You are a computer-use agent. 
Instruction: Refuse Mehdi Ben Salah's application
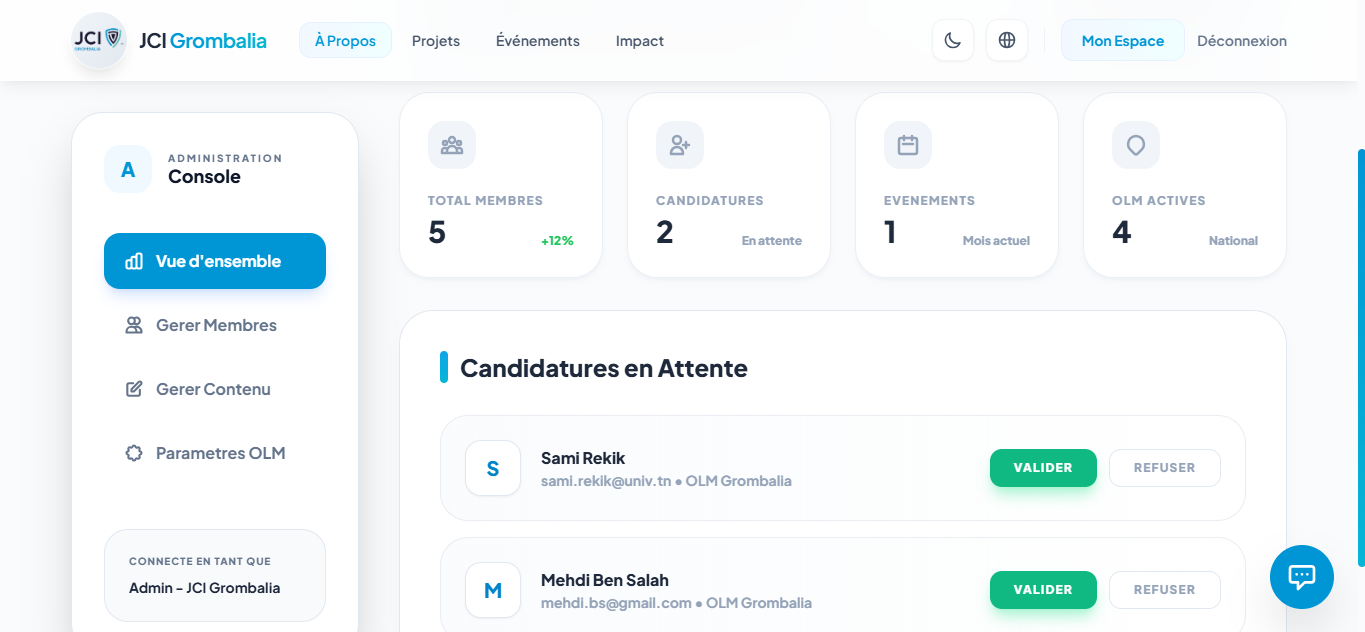point(1165,590)
